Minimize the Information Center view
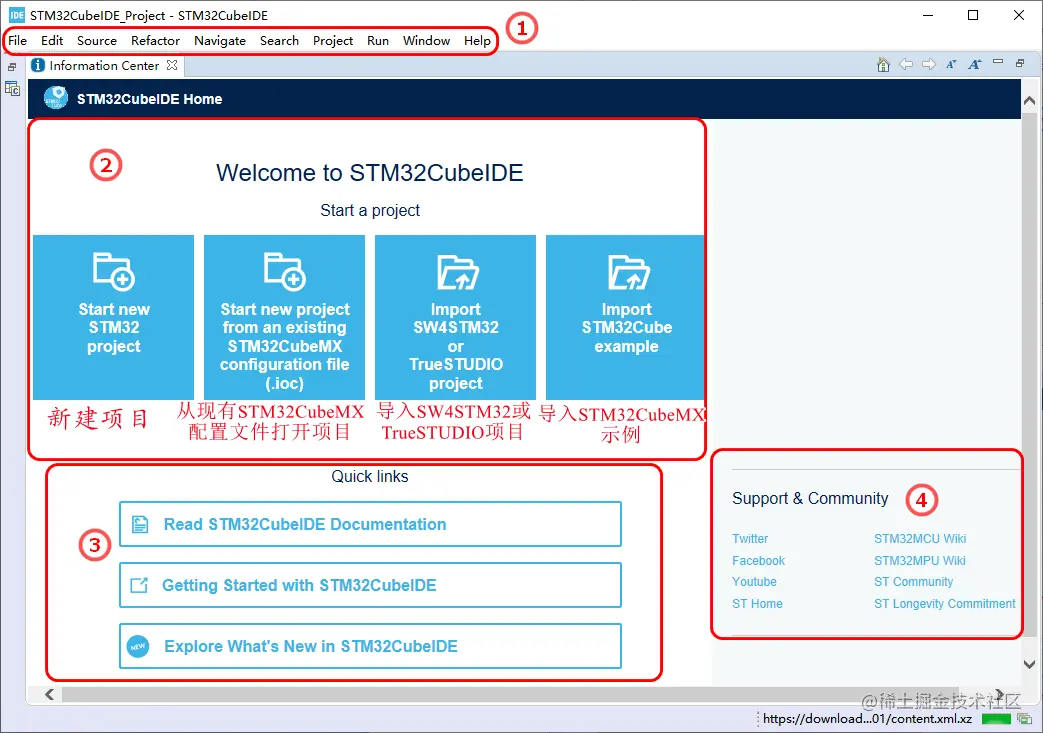1043x733 pixels. 997,62
